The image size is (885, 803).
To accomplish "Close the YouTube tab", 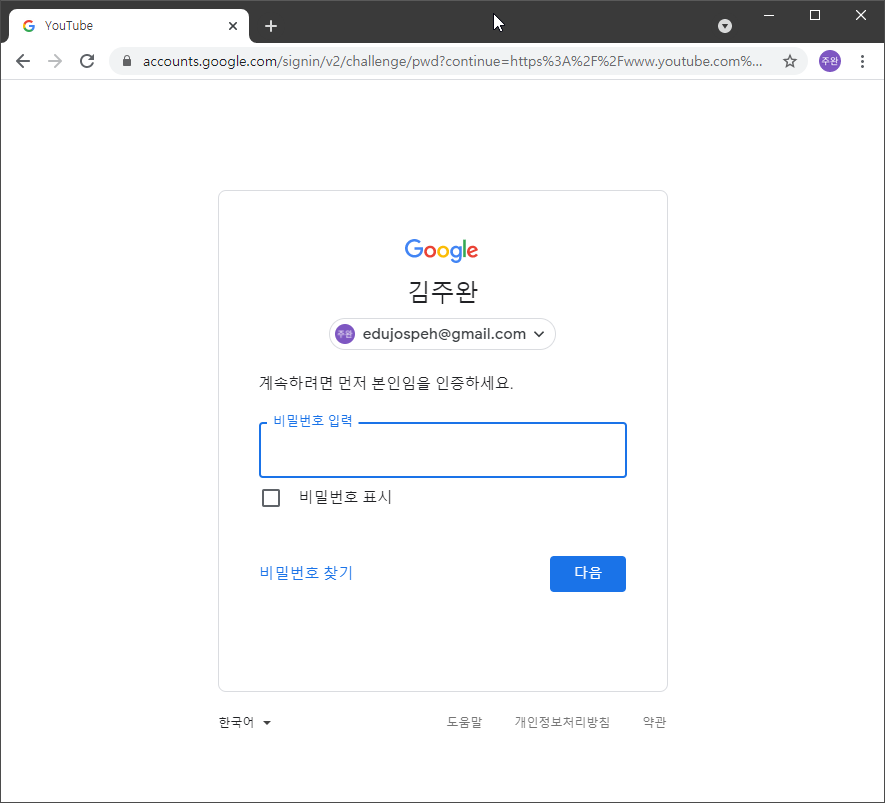I will [233, 26].
